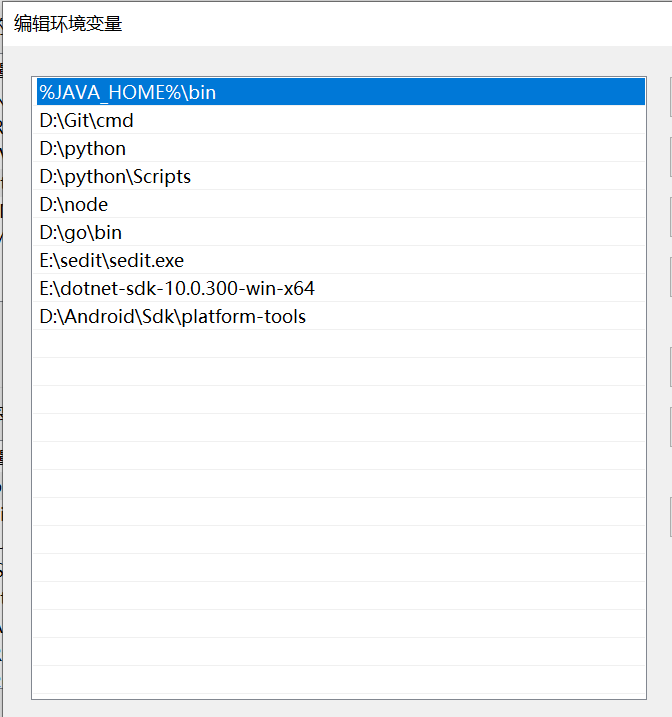The height and width of the screenshot is (717, 672).
Task: Click the E:\sedit\sedit.exe entry
Action: 339,260
